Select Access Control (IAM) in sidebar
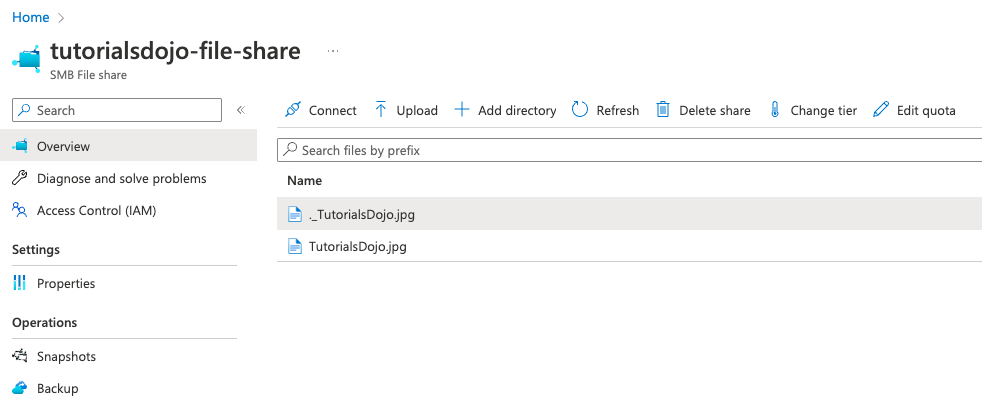Image resolution: width=982 pixels, height=415 pixels. tap(96, 210)
